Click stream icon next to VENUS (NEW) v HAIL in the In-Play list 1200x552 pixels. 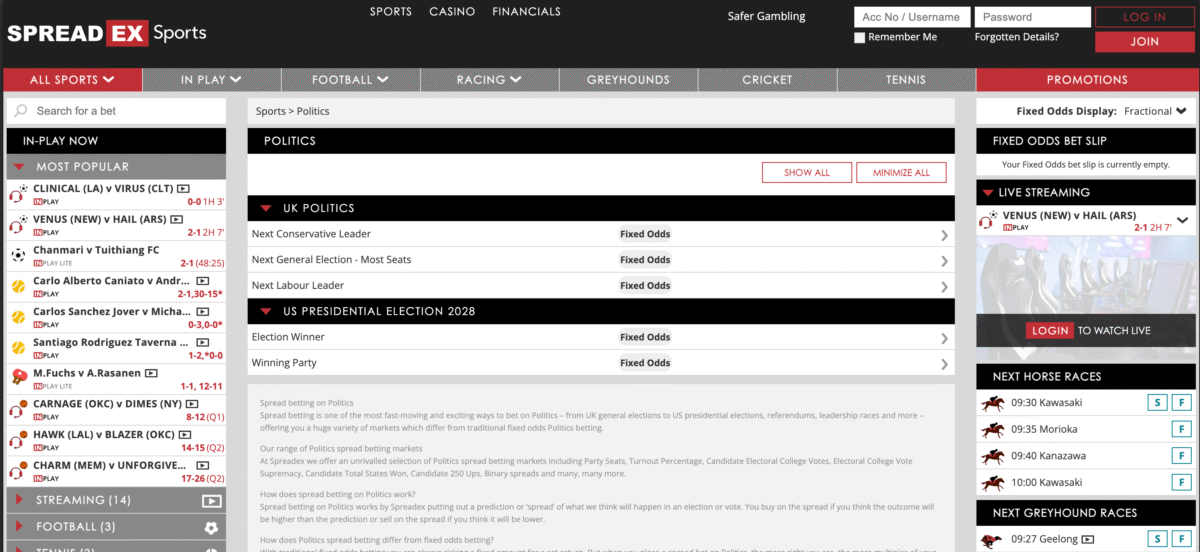click(x=176, y=218)
